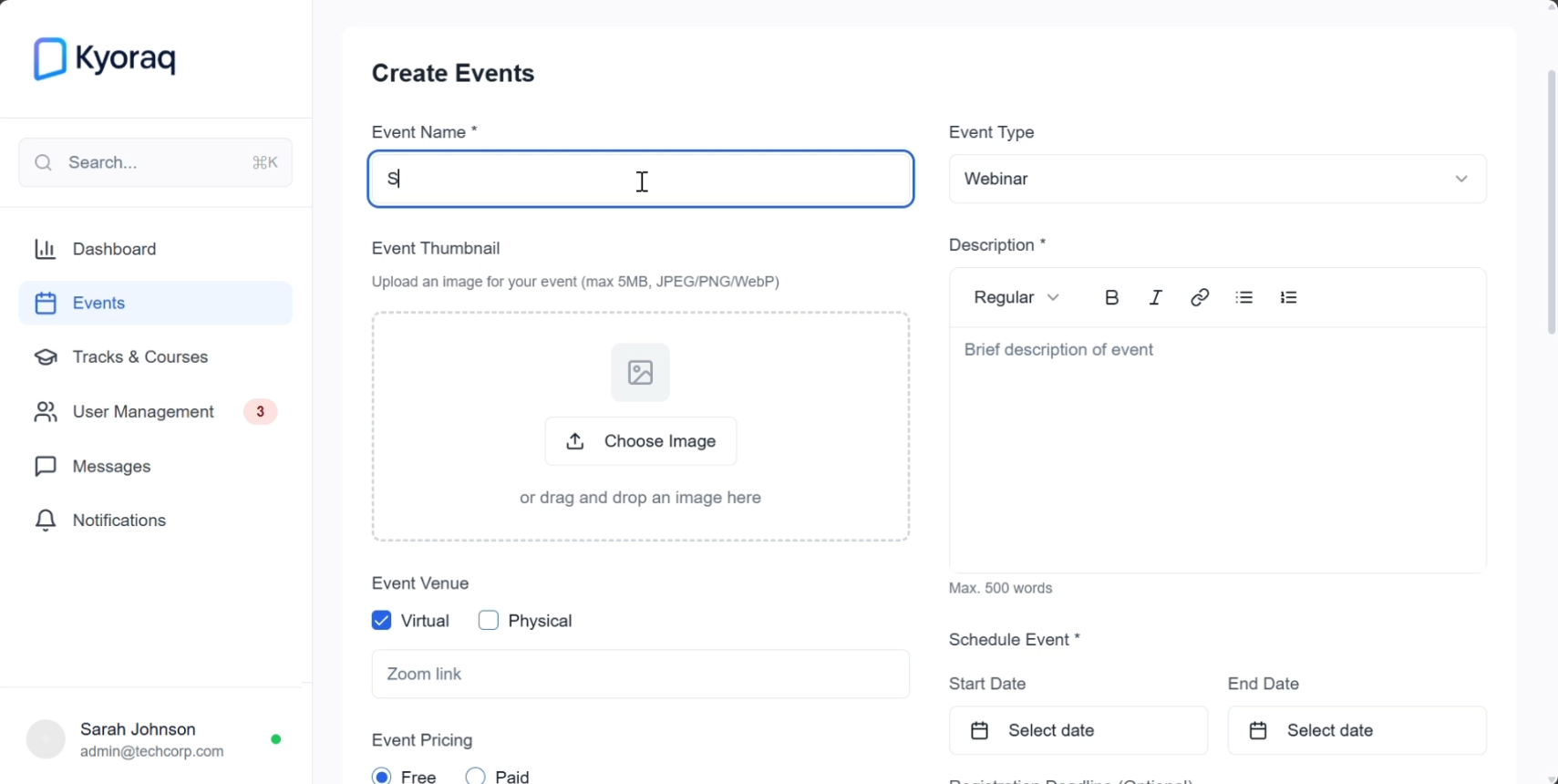Enable the Physical venue checkbox

pos(489,620)
